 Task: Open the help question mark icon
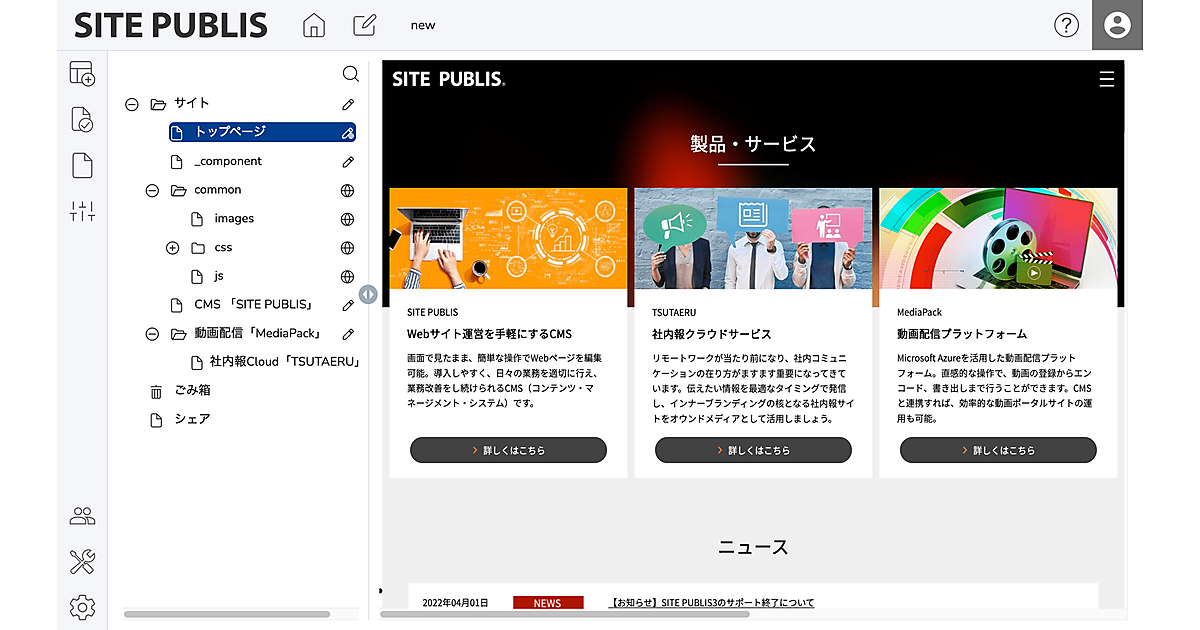(x=1067, y=25)
